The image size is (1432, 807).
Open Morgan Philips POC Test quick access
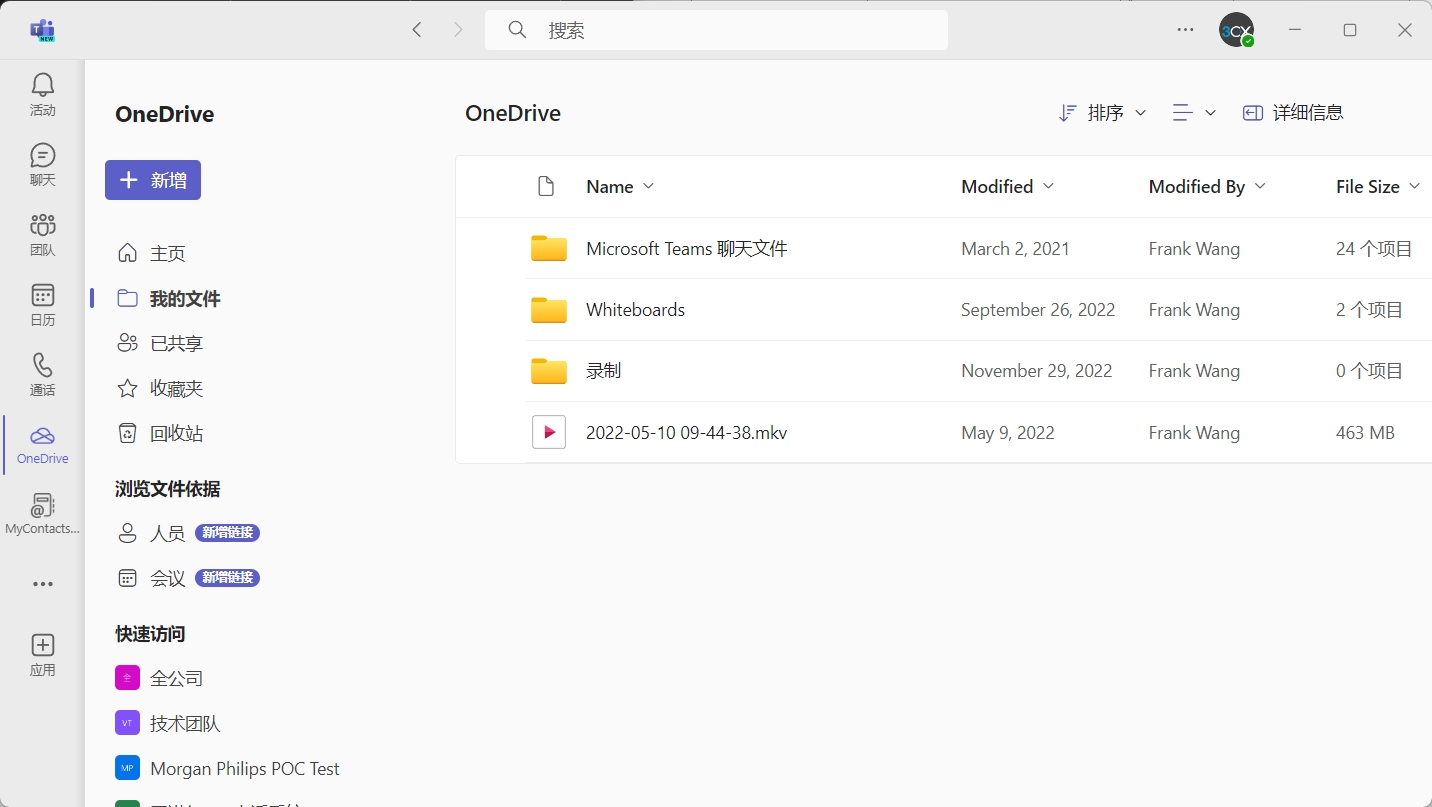click(x=244, y=768)
